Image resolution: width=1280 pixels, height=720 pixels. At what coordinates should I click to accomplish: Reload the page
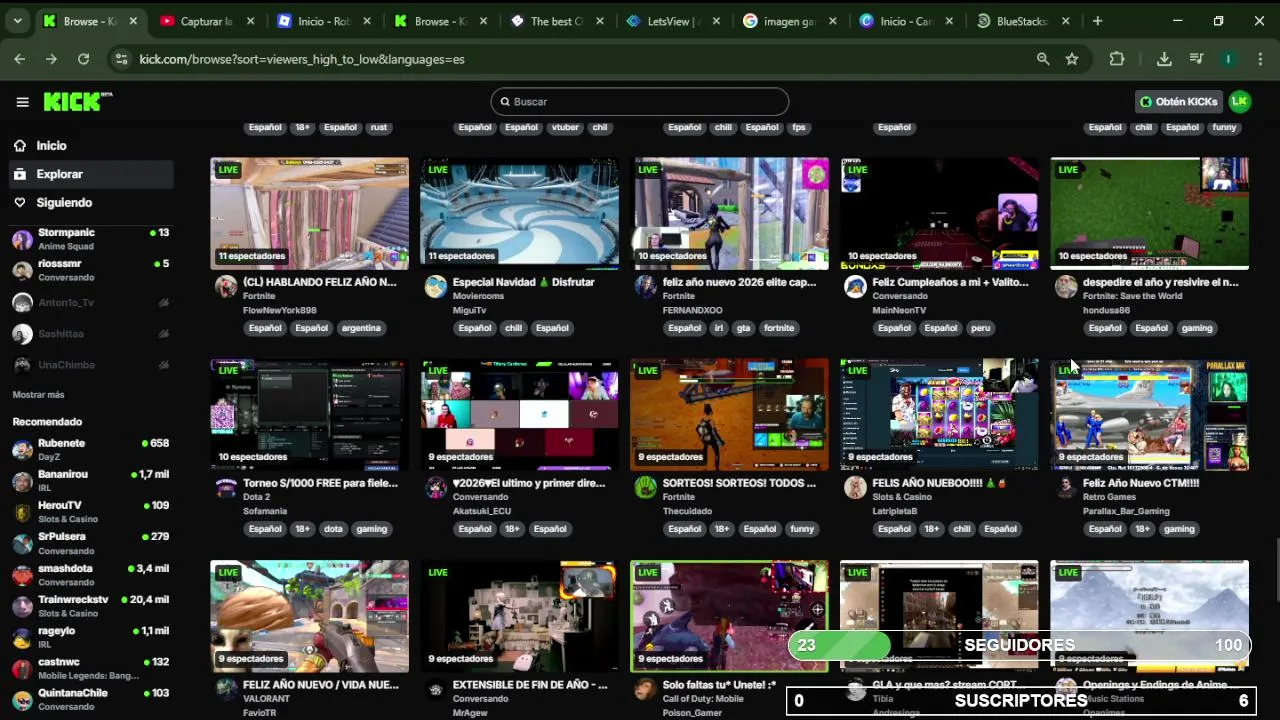pos(83,59)
